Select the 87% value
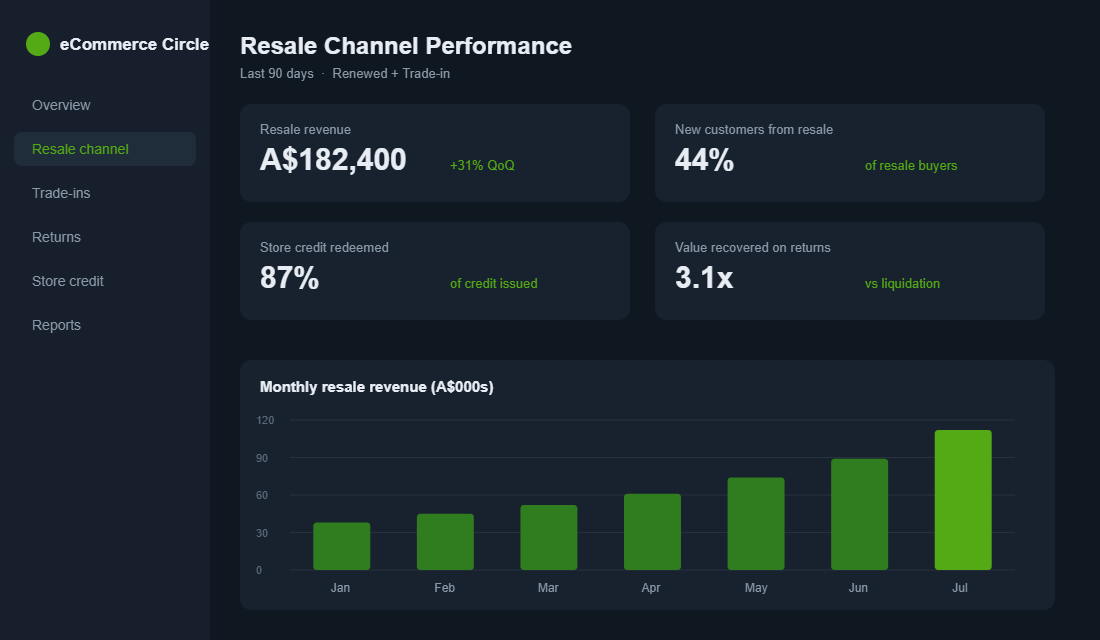 click(289, 278)
